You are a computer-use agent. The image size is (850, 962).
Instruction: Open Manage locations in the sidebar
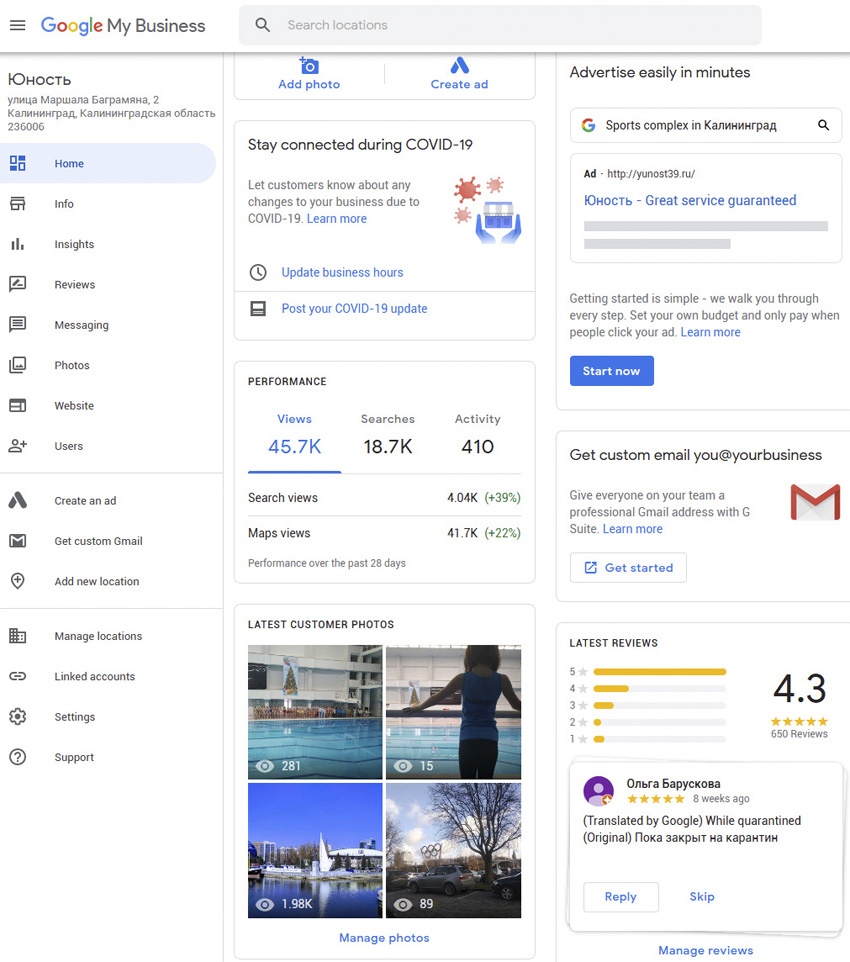click(108, 636)
